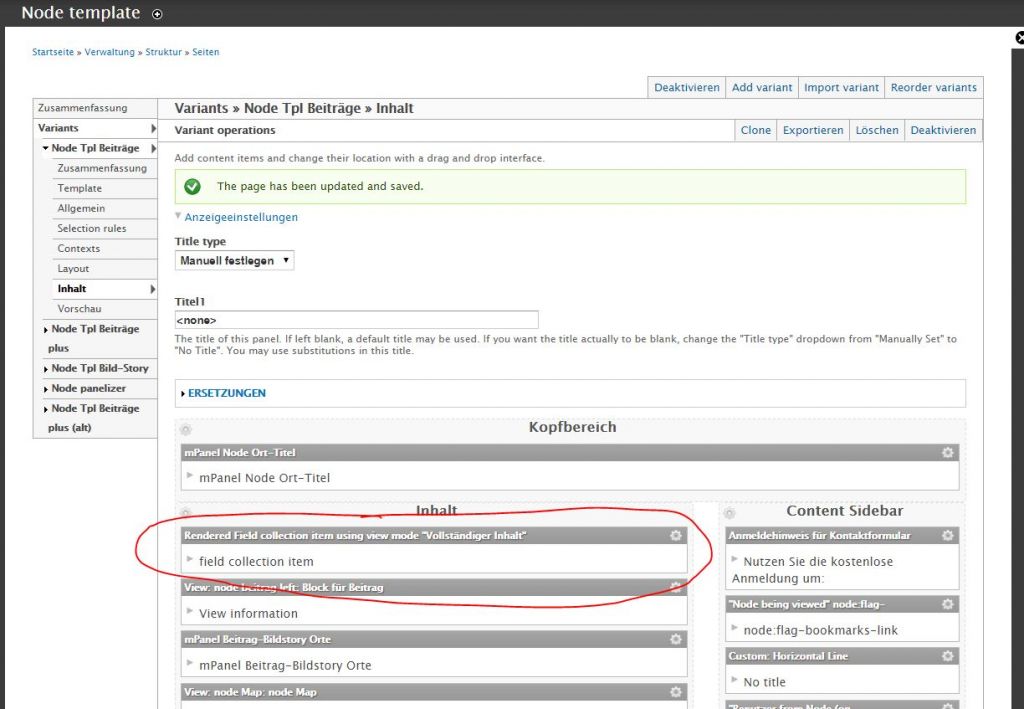1024x709 pixels.
Task: Open the Title type dropdown
Action: click(x=235, y=261)
